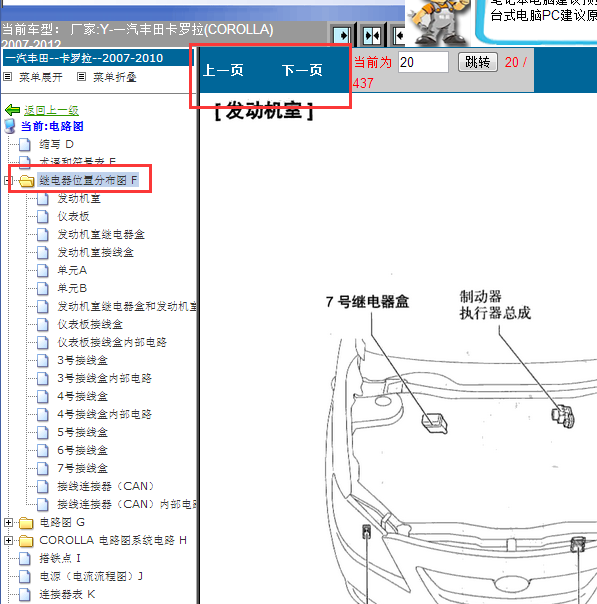
Task: Open the 4号接线盒内部电路 item
Action: click(104, 414)
